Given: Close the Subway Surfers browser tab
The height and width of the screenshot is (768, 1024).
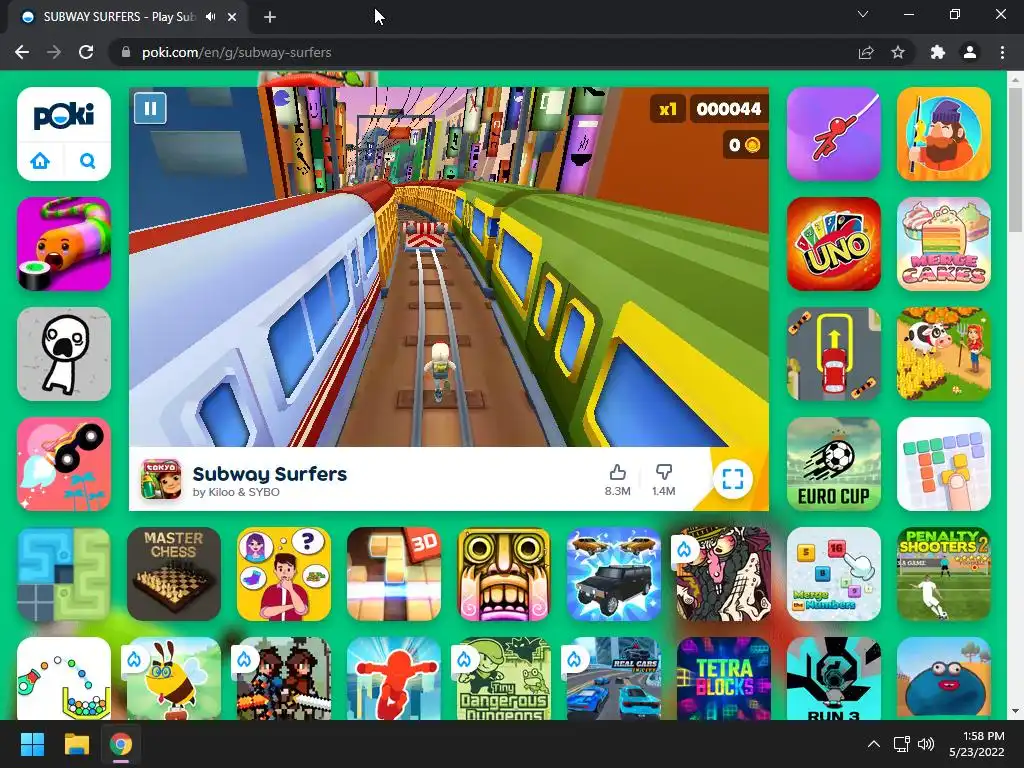Looking at the screenshot, I should [232, 17].
